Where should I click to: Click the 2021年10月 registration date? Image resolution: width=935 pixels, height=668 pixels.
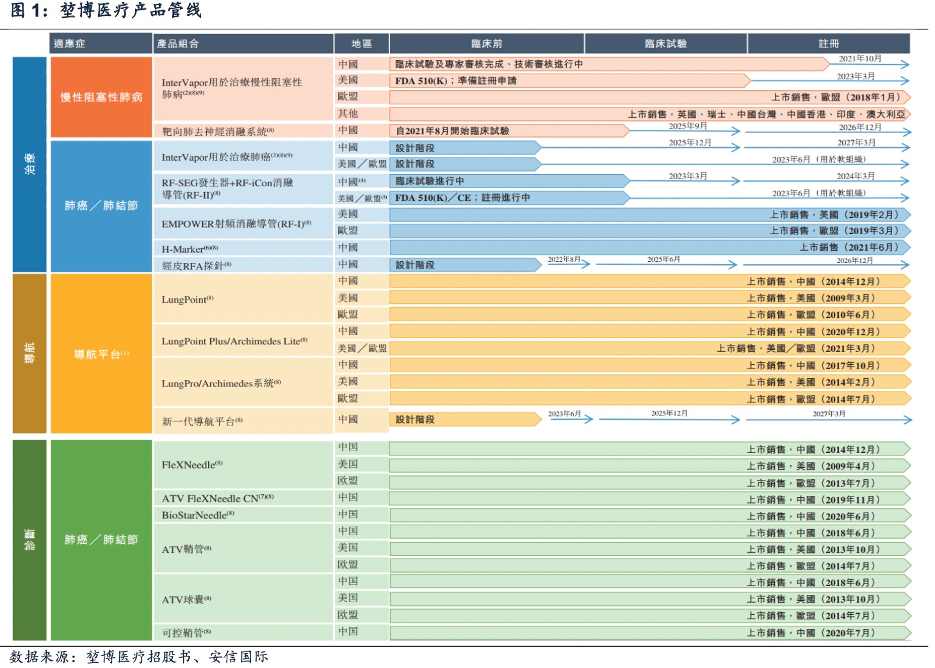(x=860, y=58)
